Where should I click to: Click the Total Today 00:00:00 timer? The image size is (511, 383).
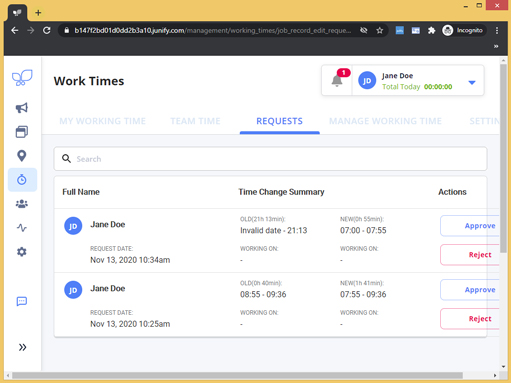pyautogui.click(x=417, y=87)
